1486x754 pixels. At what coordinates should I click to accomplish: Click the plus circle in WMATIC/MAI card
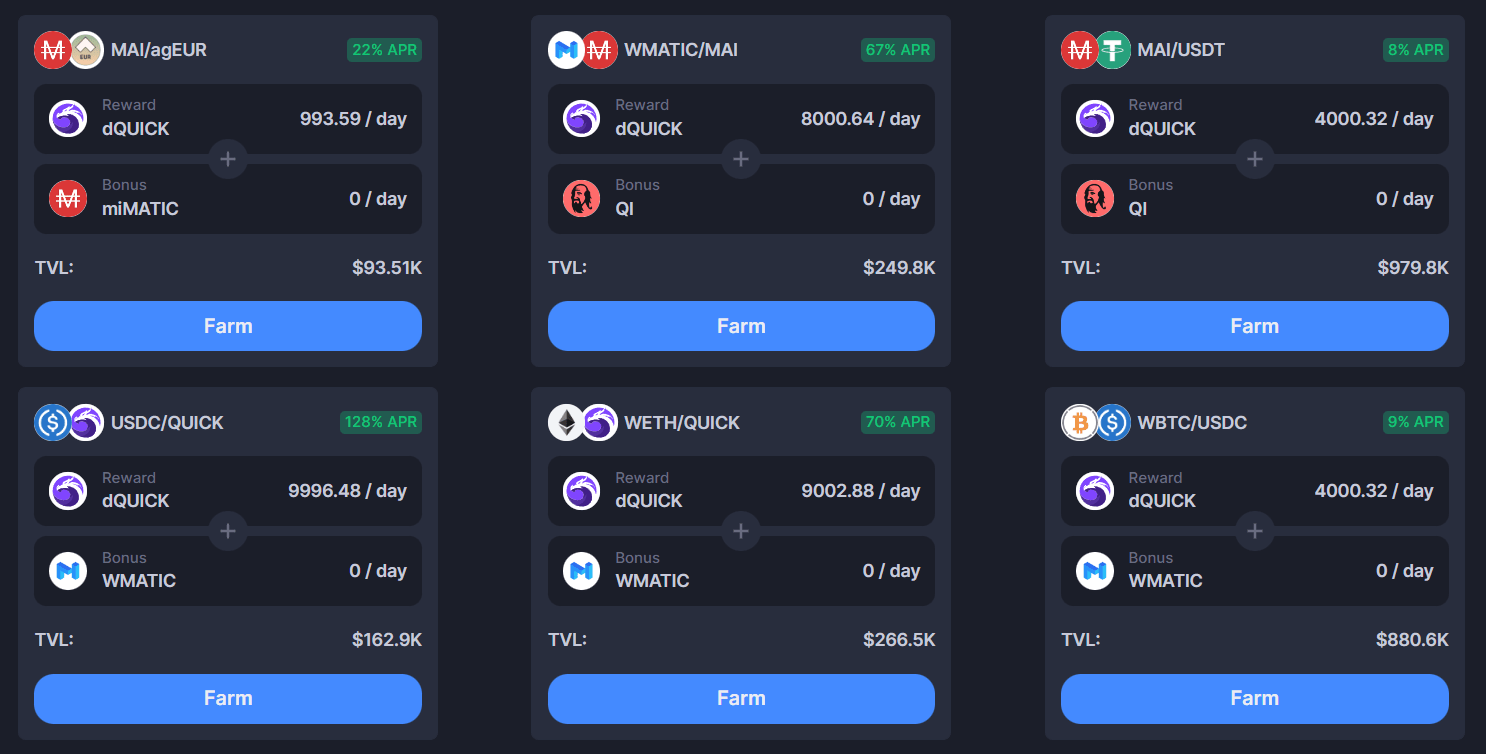point(741,159)
